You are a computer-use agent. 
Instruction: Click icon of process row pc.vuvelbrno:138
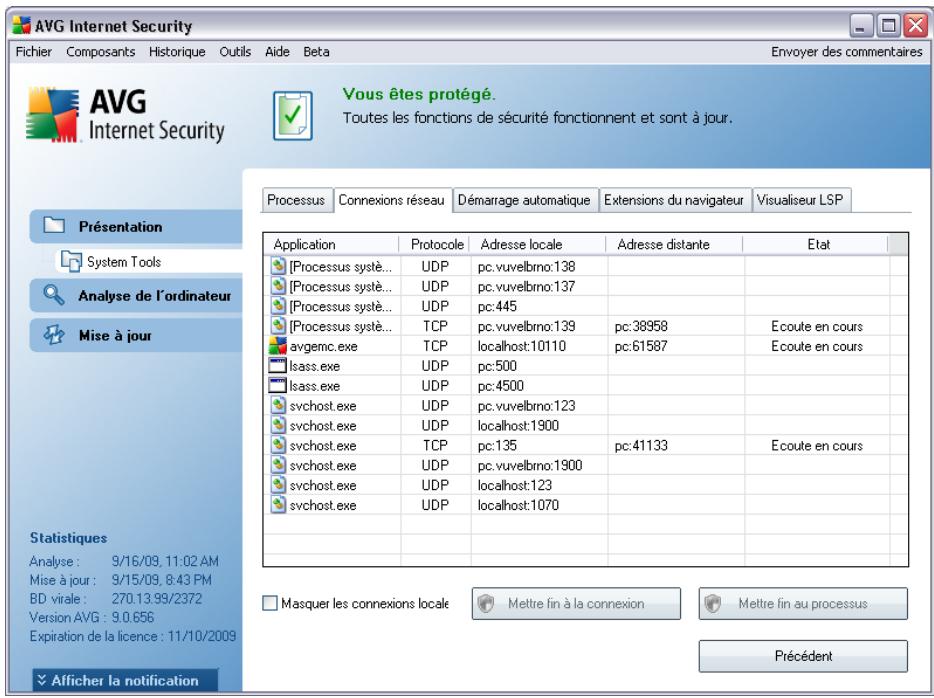[278, 266]
